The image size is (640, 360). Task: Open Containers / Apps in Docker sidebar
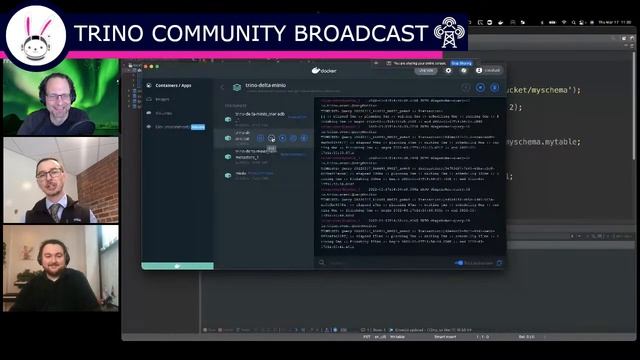173,86
